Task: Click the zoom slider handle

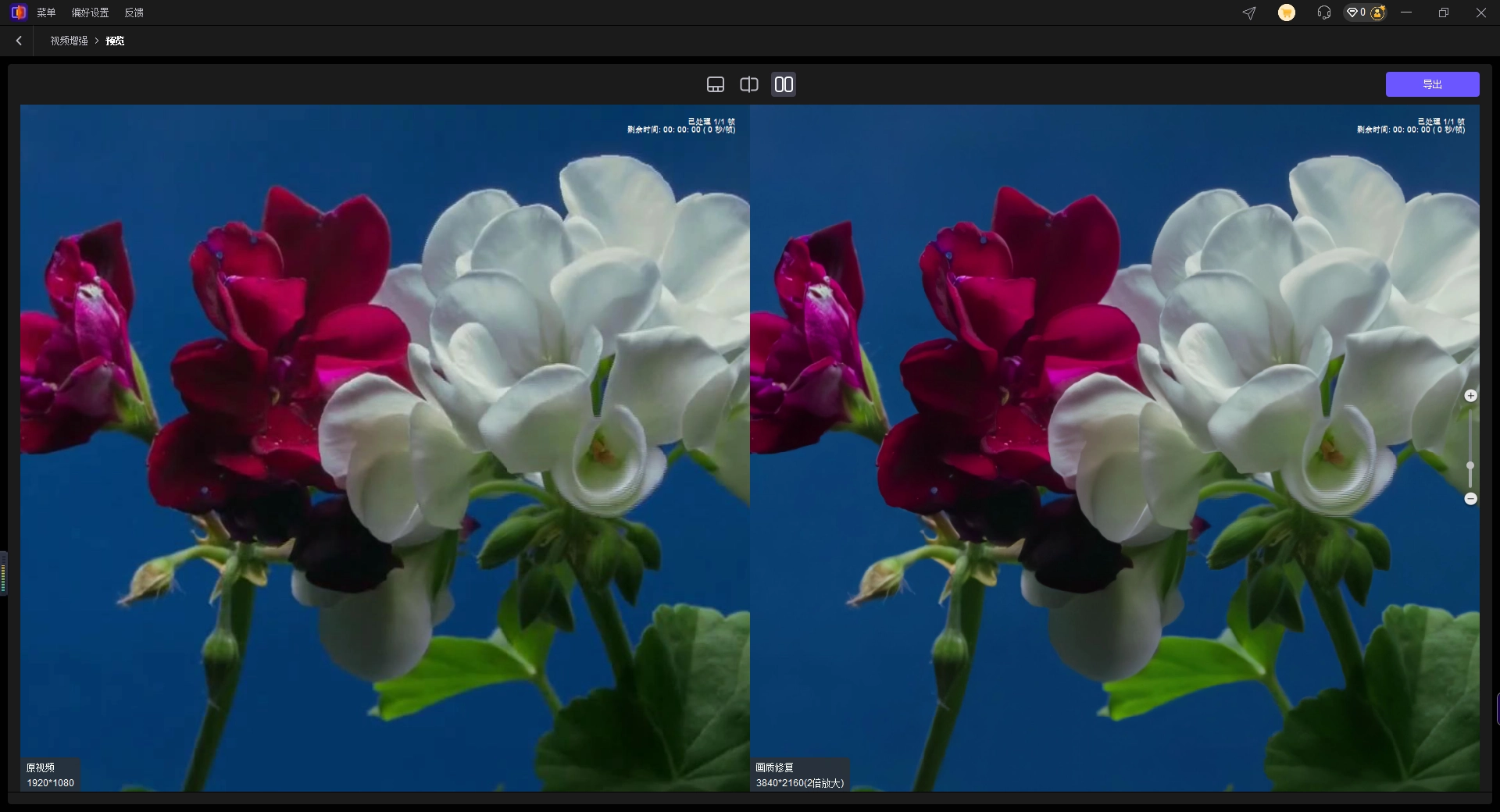Action: pyautogui.click(x=1470, y=465)
